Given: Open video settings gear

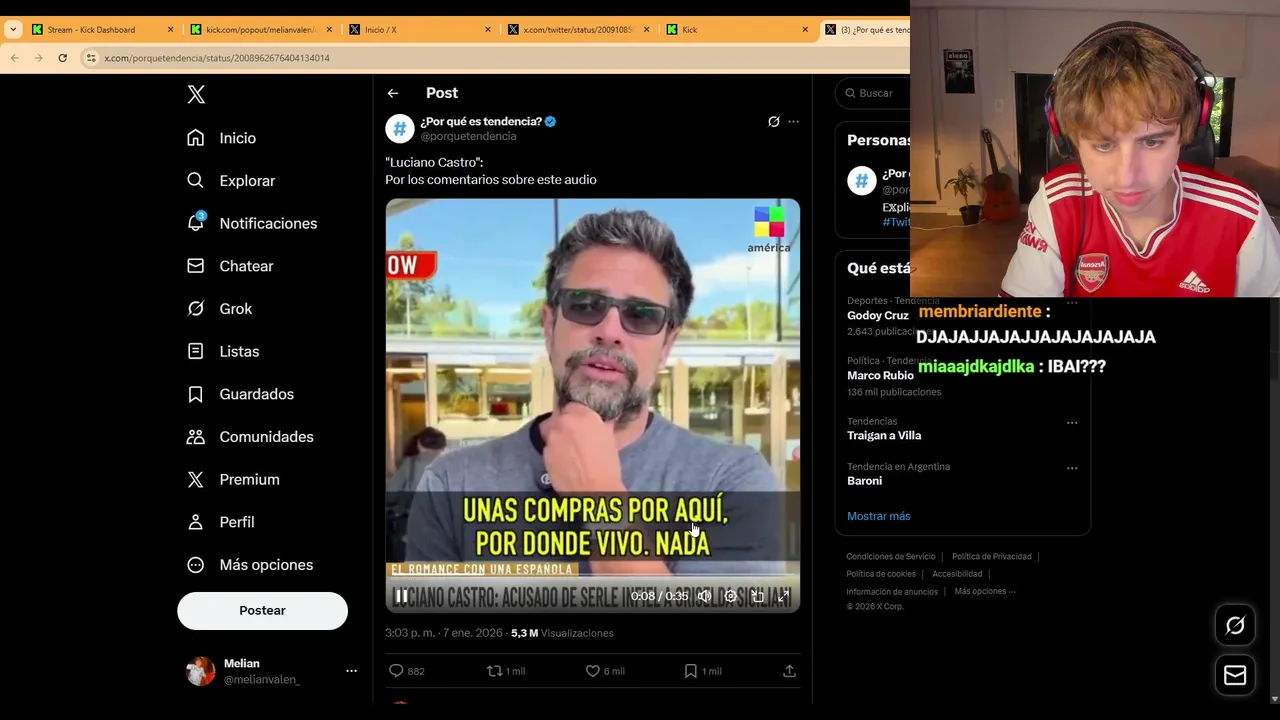Looking at the screenshot, I should tap(731, 596).
